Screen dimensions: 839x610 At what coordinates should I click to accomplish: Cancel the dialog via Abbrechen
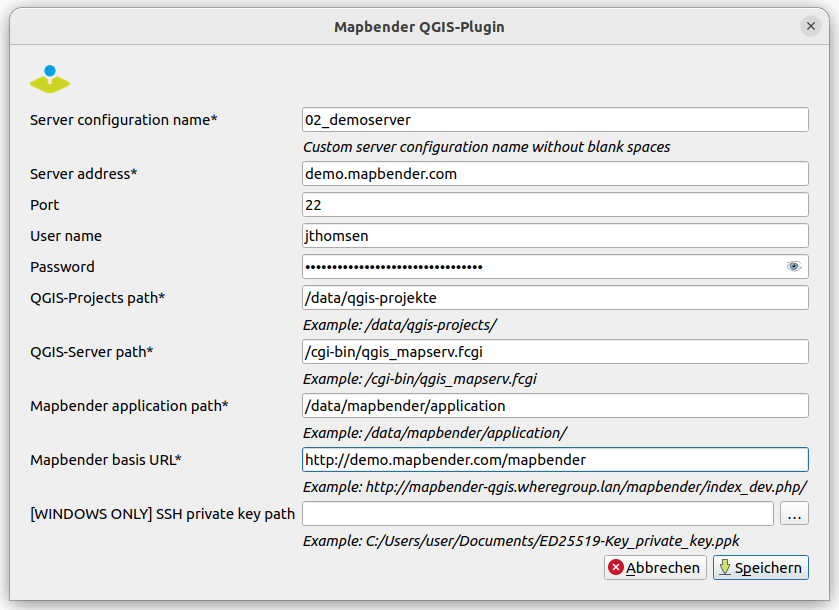(654, 567)
